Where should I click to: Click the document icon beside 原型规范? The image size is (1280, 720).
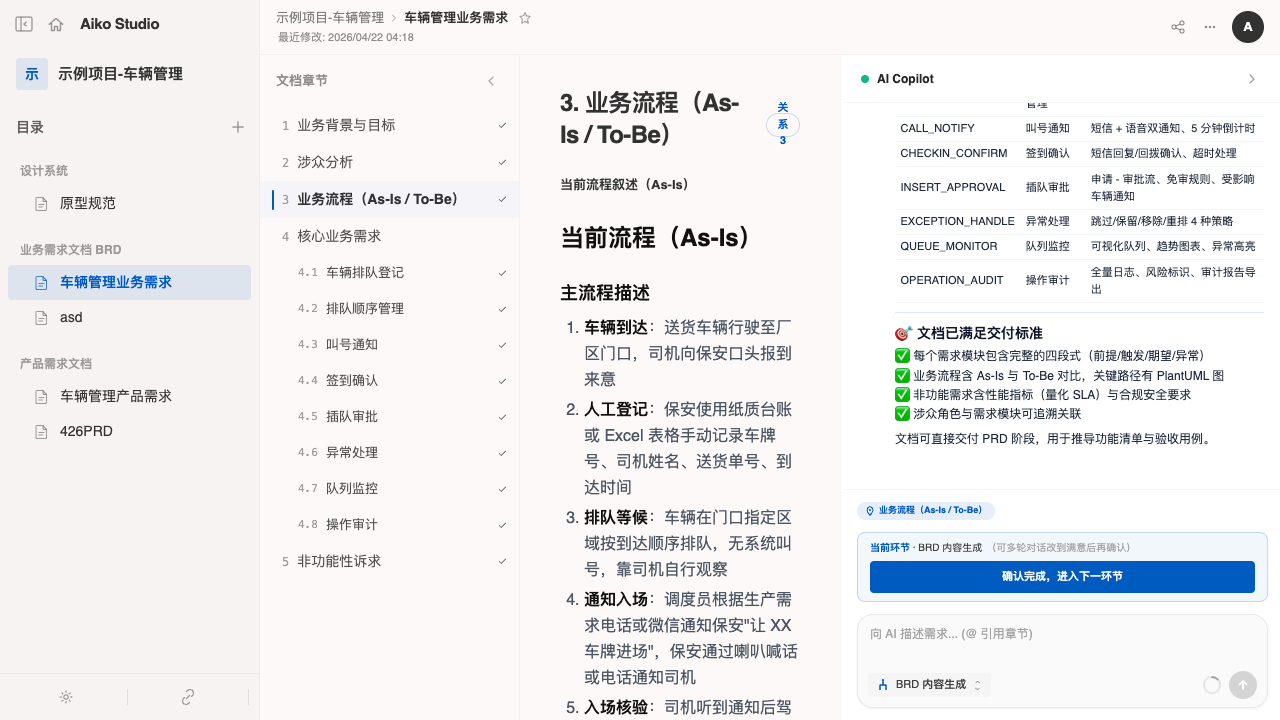[x=41, y=204]
